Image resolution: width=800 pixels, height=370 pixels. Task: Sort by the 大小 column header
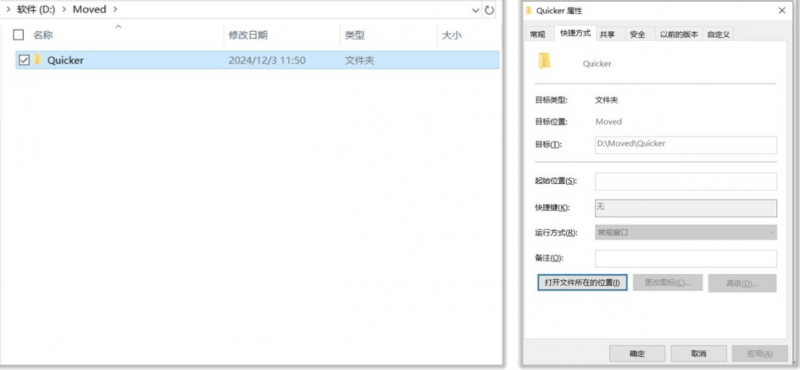(x=452, y=35)
